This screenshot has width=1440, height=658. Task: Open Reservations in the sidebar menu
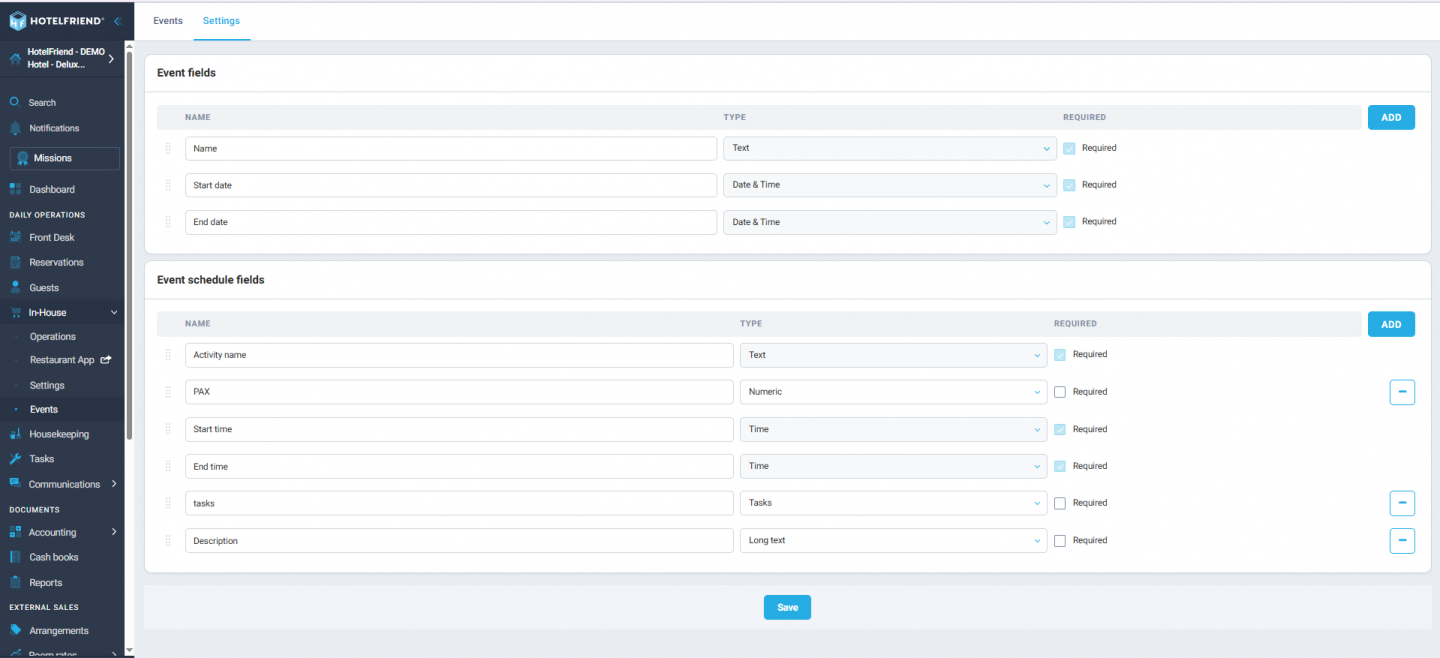(56, 262)
